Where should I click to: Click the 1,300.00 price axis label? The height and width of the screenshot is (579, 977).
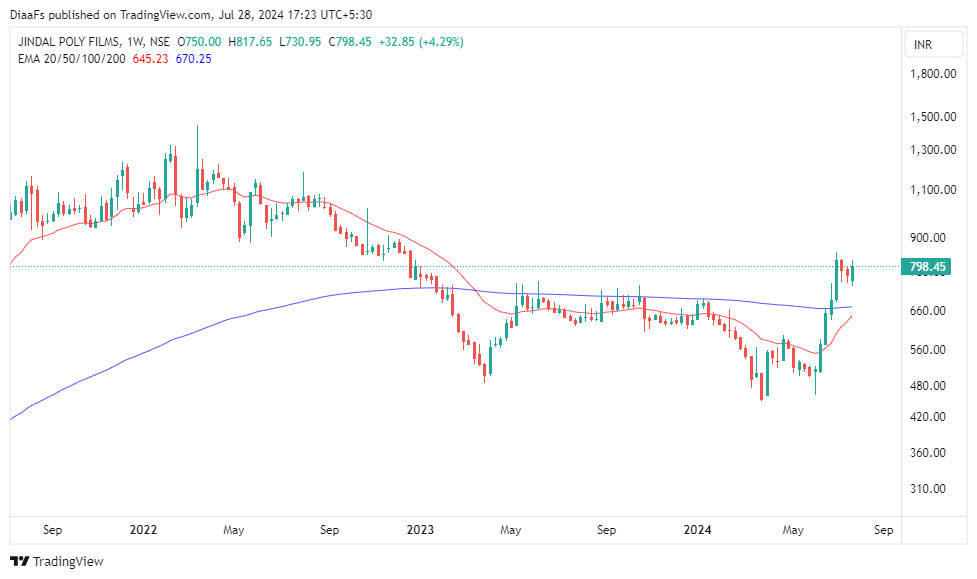pyautogui.click(x=933, y=150)
